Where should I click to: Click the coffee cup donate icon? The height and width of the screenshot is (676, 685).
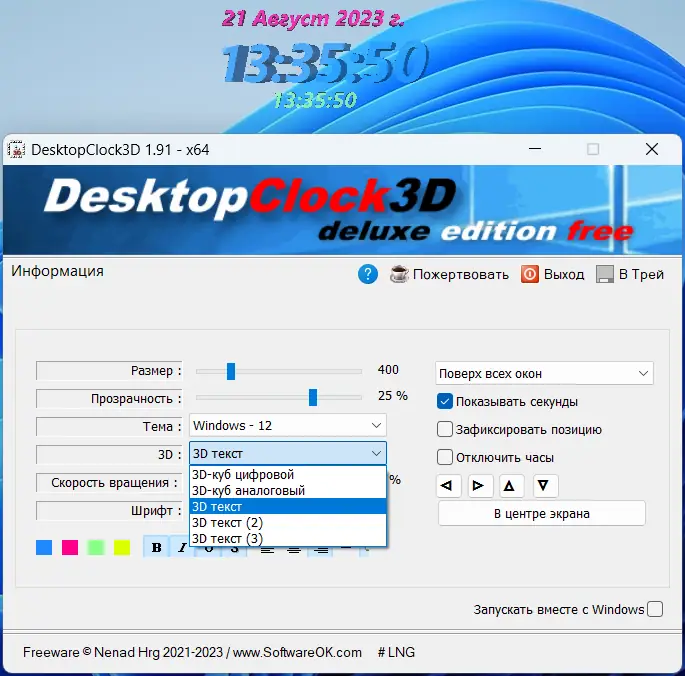(x=399, y=274)
